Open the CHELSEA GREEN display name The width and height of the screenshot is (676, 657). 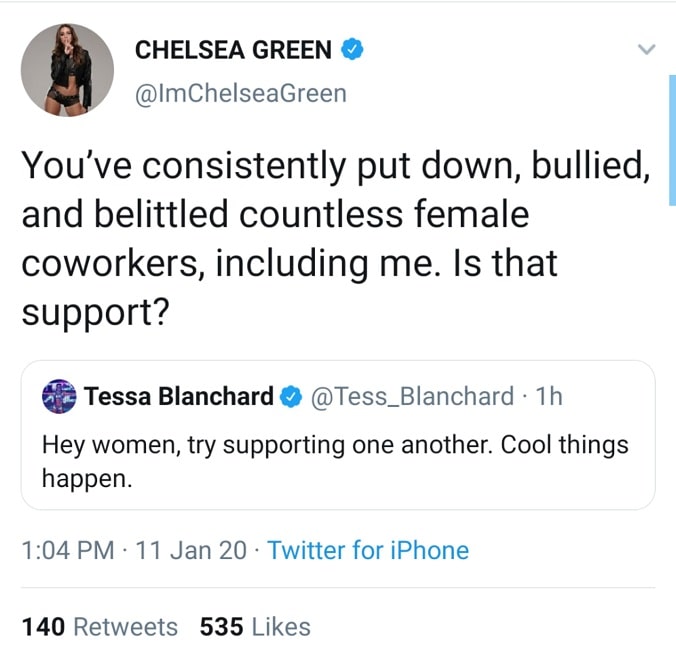[232, 48]
